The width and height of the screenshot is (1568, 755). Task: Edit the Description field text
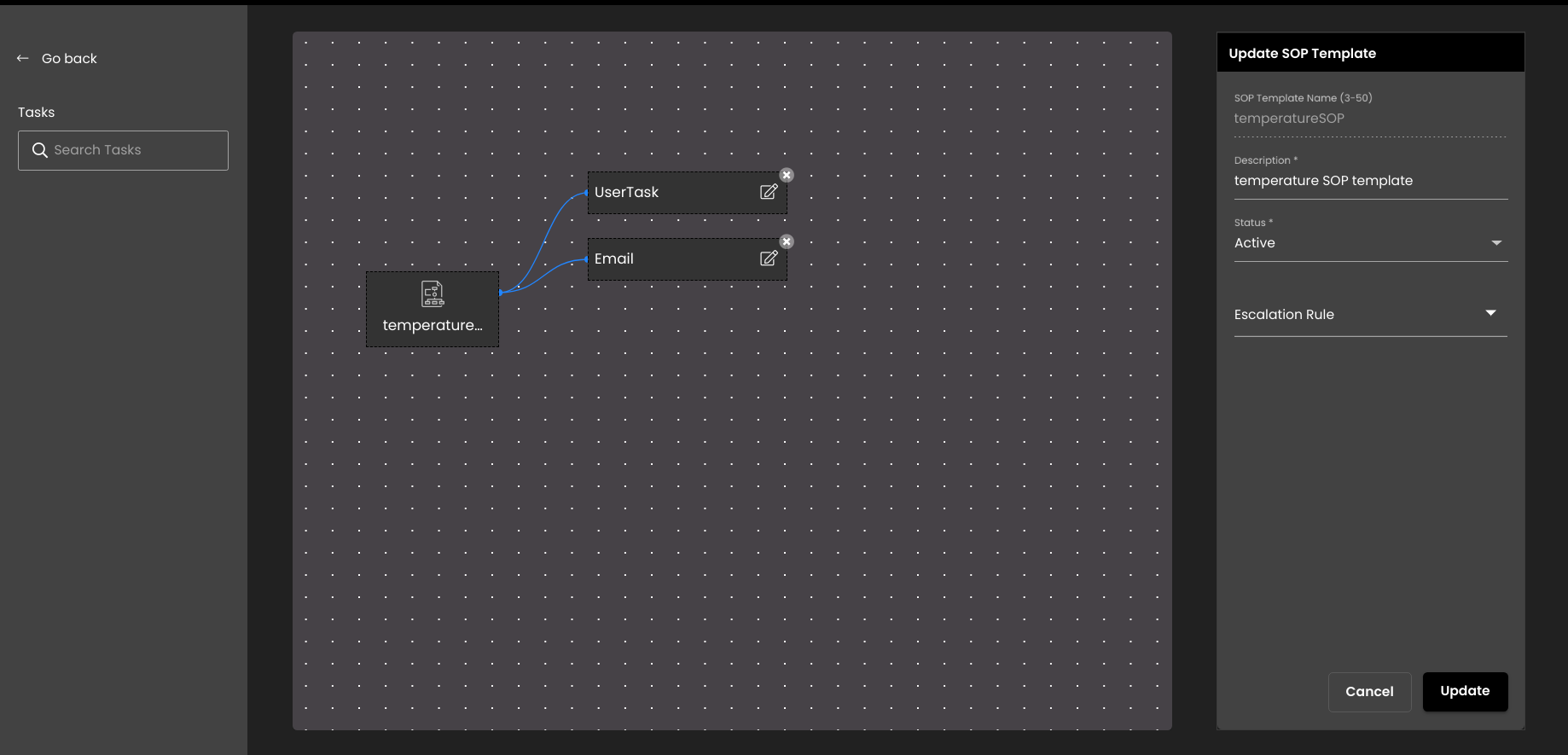1370,181
